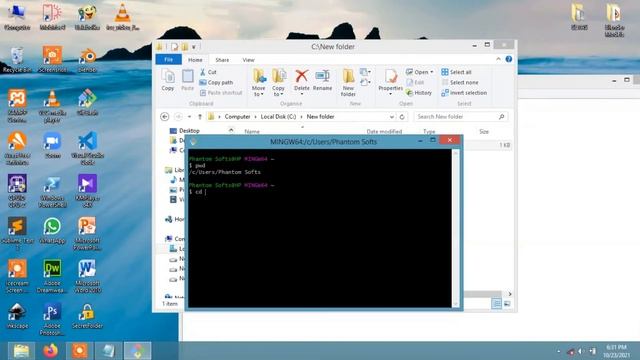
Task: Sort by the Name column header
Action: pos(252,131)
